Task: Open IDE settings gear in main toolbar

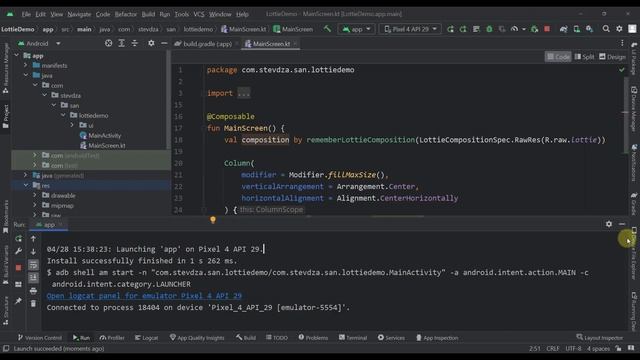Action: click(x=619, y=29)
